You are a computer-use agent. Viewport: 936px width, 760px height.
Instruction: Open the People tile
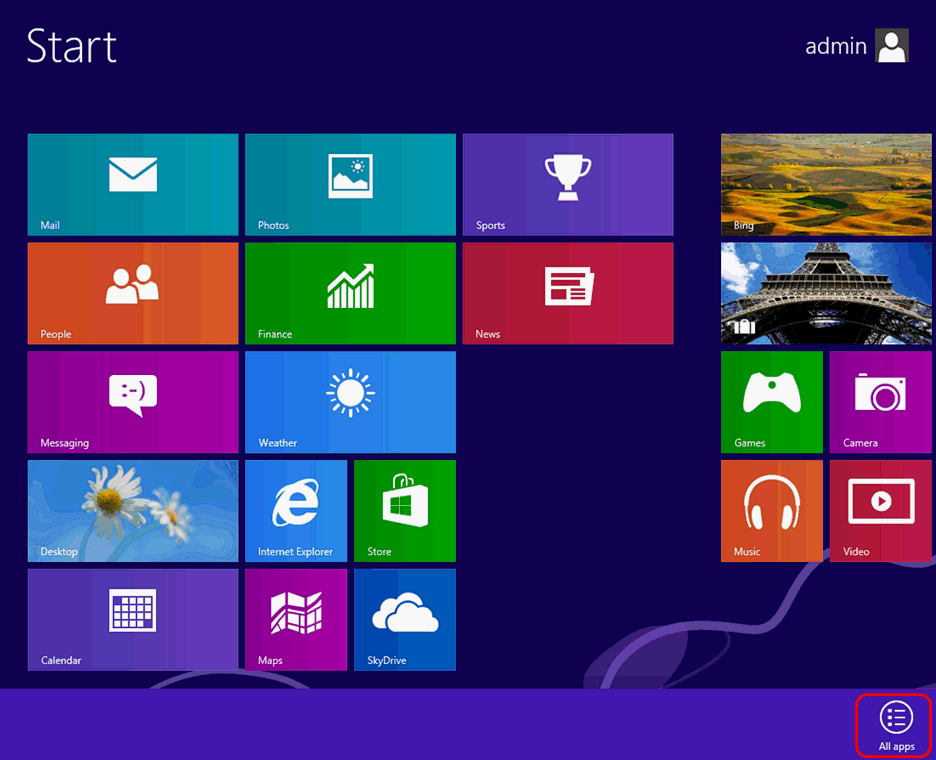coord(133,293)
